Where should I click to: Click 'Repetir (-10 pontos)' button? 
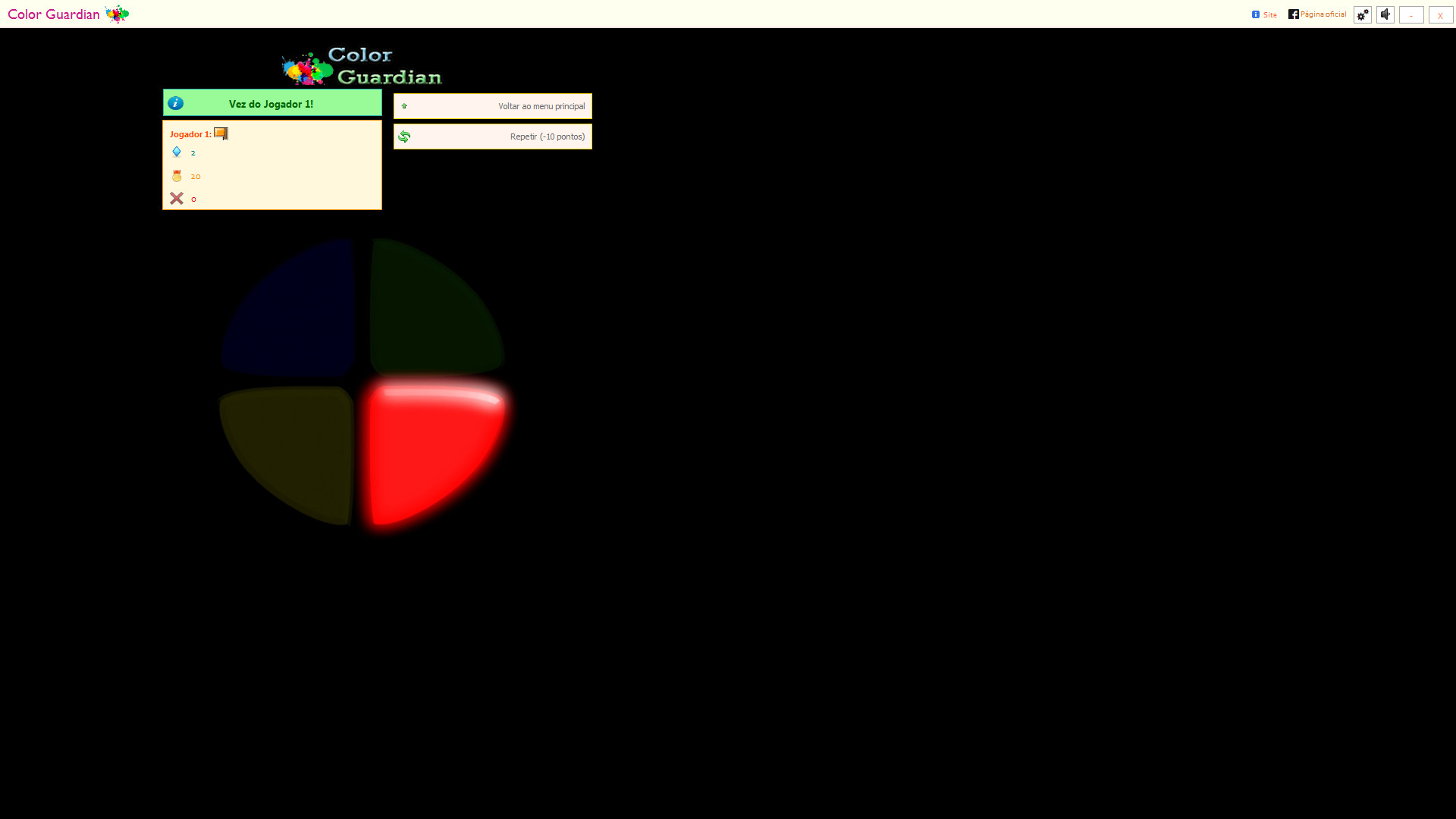493,136
